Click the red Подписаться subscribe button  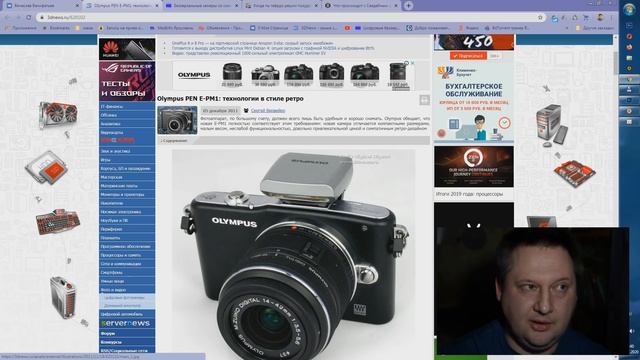[x=469, y=56]
